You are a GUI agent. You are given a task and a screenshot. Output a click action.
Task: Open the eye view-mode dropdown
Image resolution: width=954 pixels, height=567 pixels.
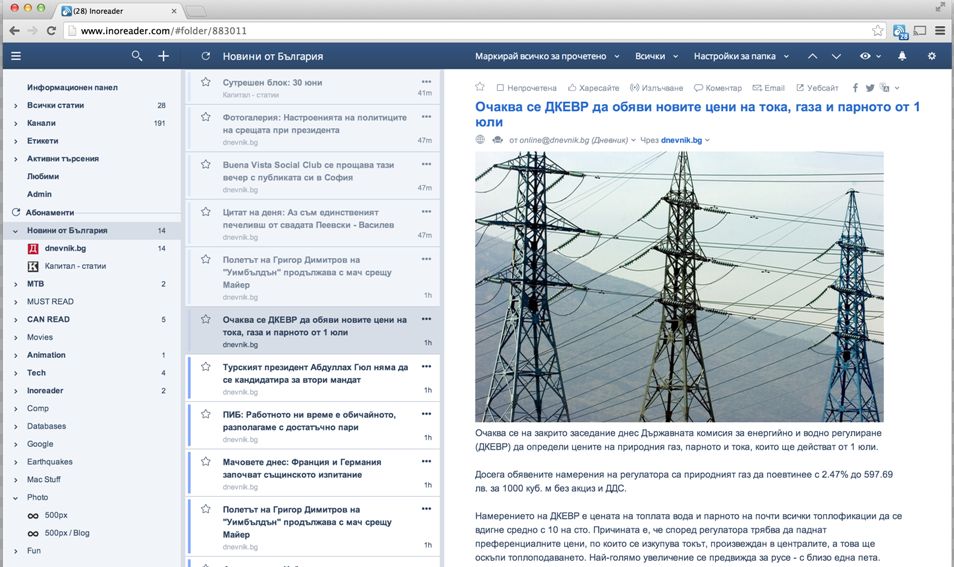click(870, 56)
